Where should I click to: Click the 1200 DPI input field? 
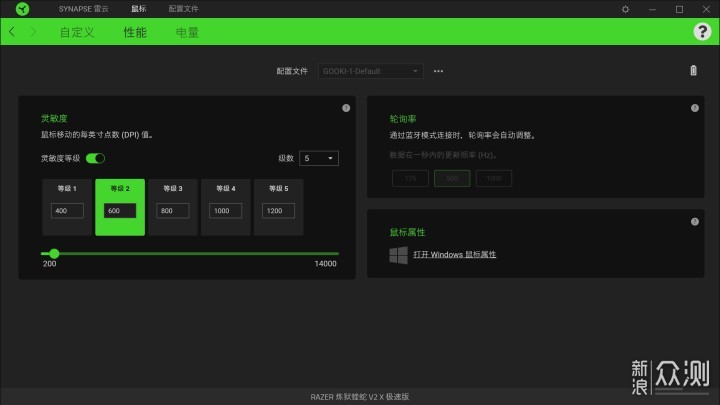tap(278, 211)
